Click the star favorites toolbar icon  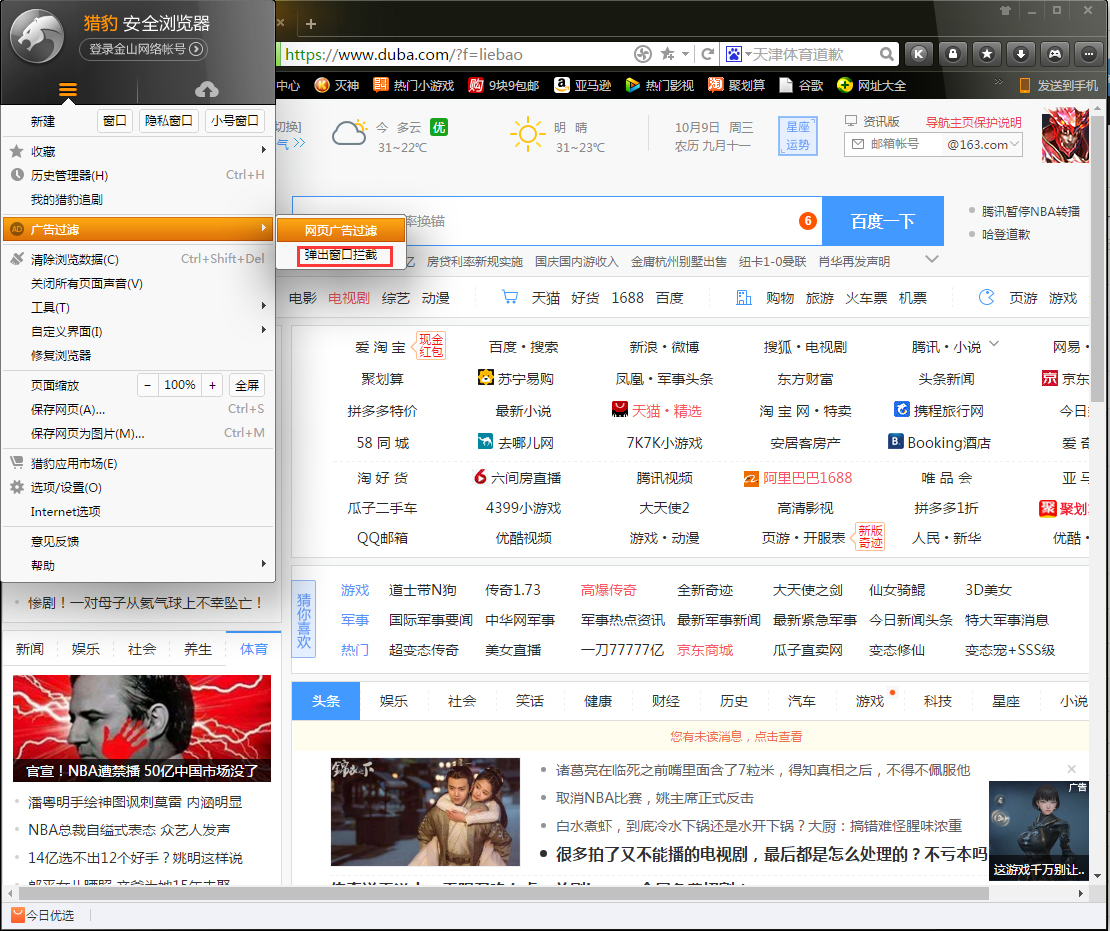click(x=986, y=54)
